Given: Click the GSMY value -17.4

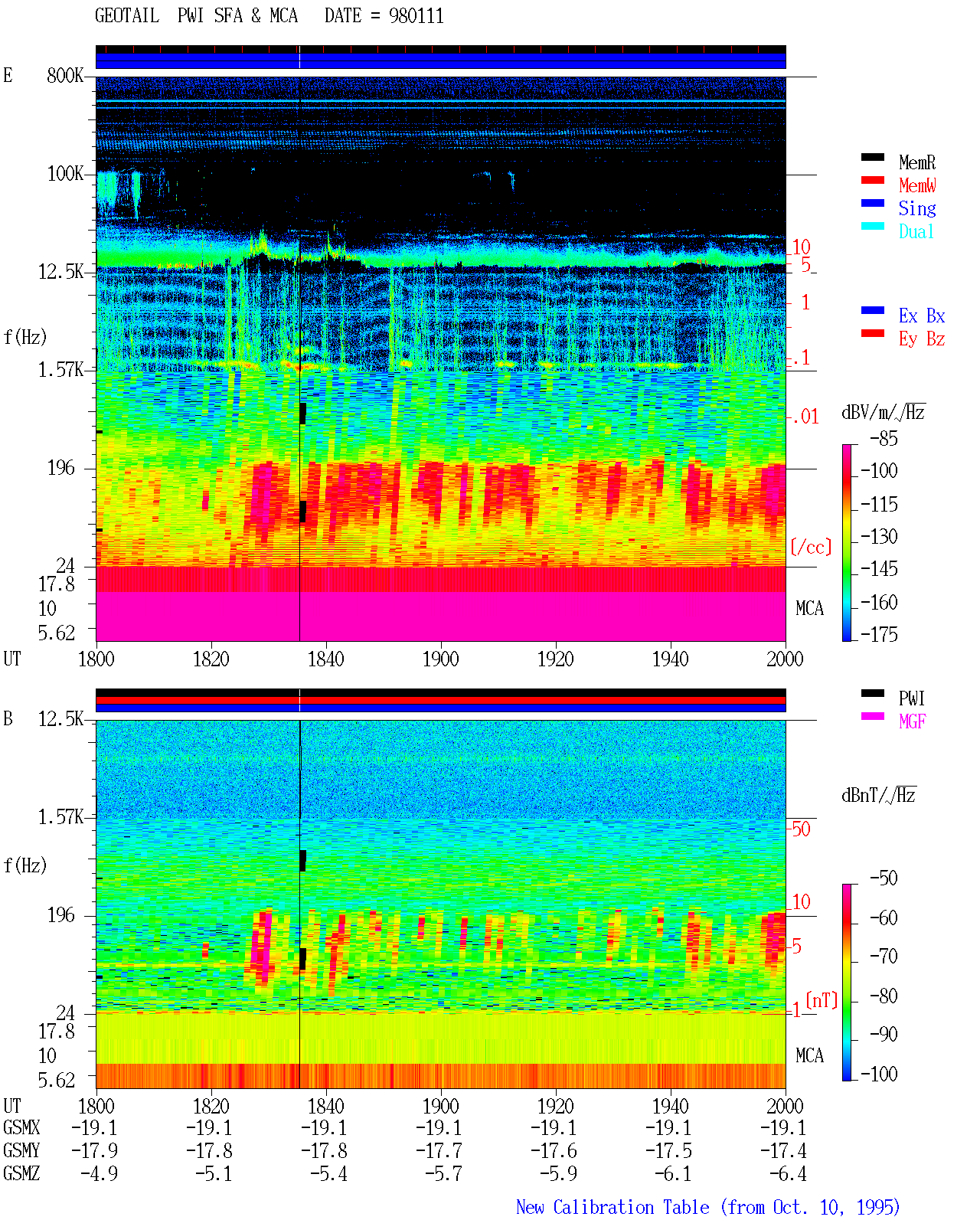Looking at the screenshot, I should coord(783,1150).
